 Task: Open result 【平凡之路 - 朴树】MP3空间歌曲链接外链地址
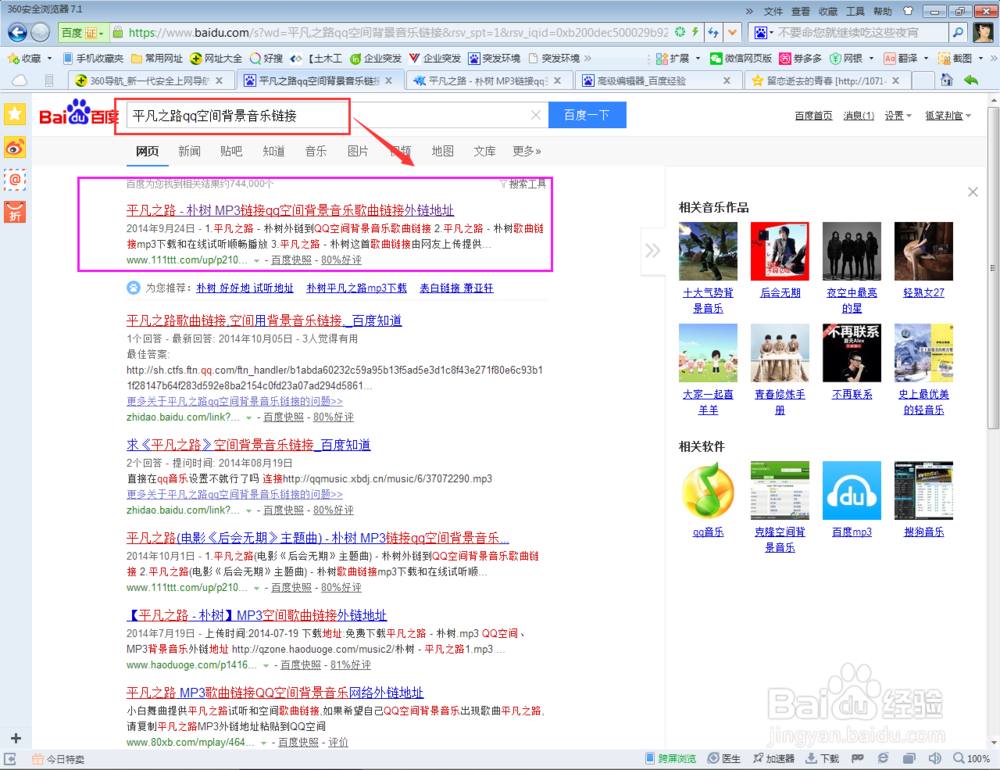point(256,615)
